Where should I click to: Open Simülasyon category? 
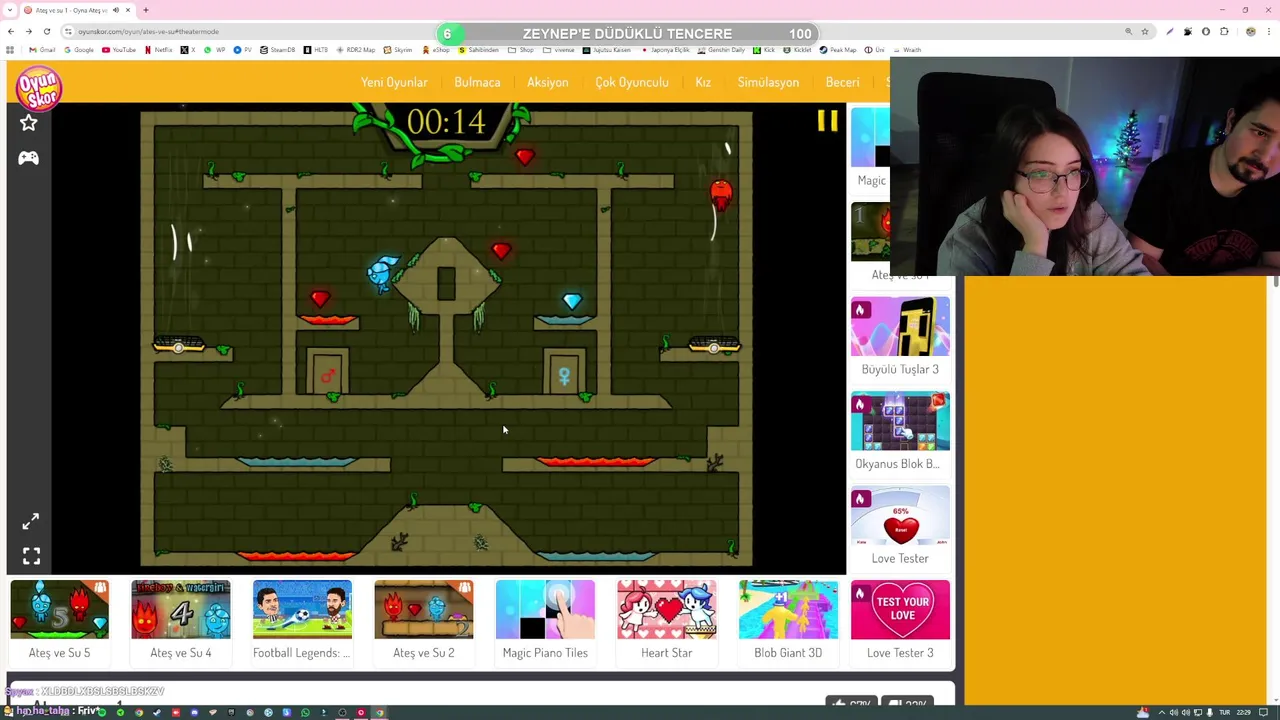pyautogui.click(x=768, y=82)
